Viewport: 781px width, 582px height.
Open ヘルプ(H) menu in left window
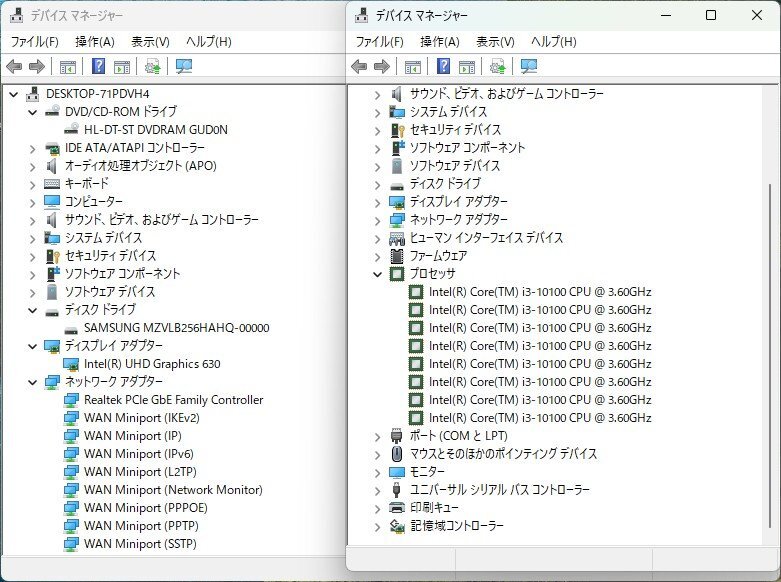point(208,41)
